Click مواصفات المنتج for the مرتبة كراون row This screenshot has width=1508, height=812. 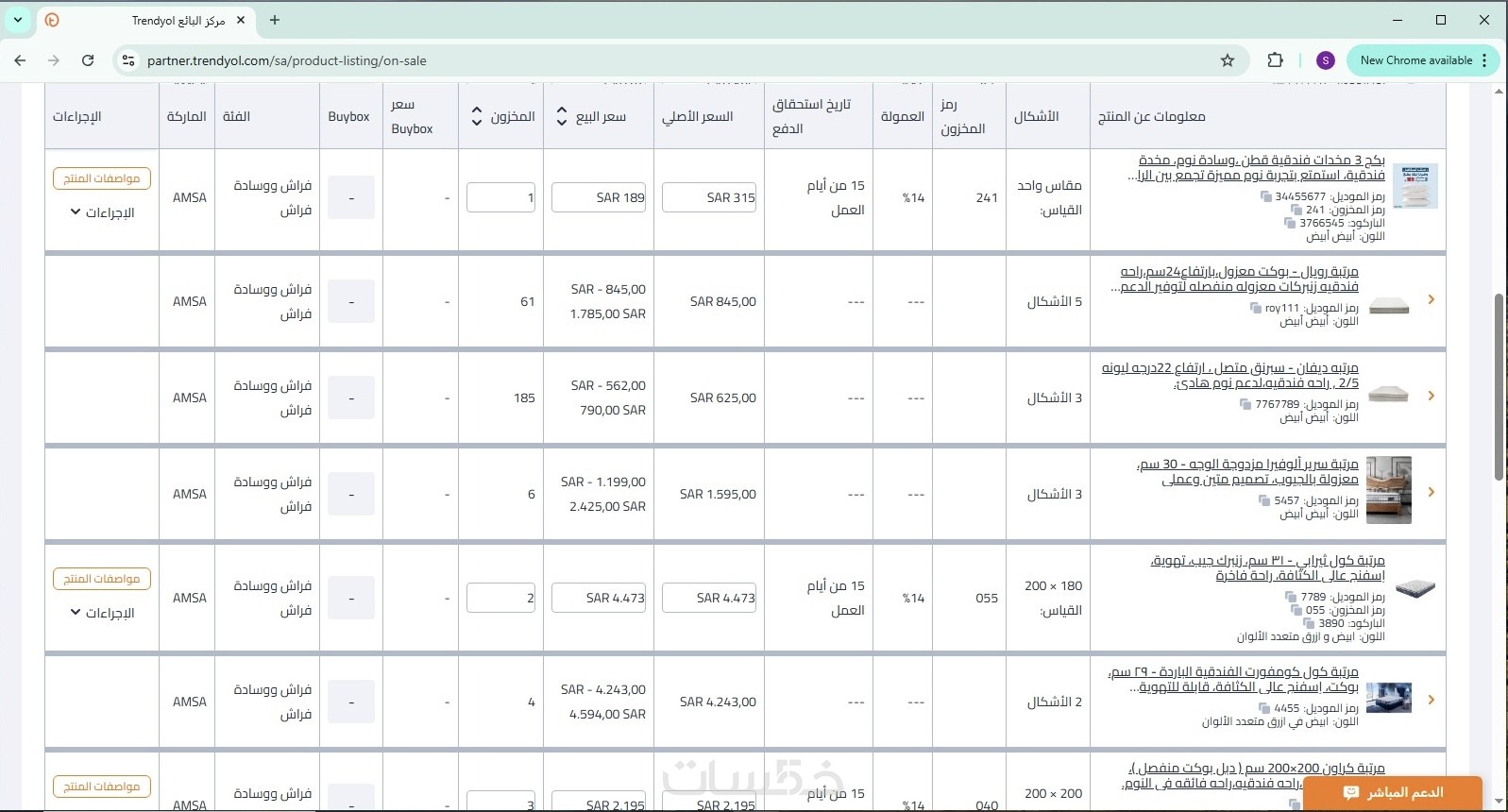pyautogui.click(x=102, y=787)
